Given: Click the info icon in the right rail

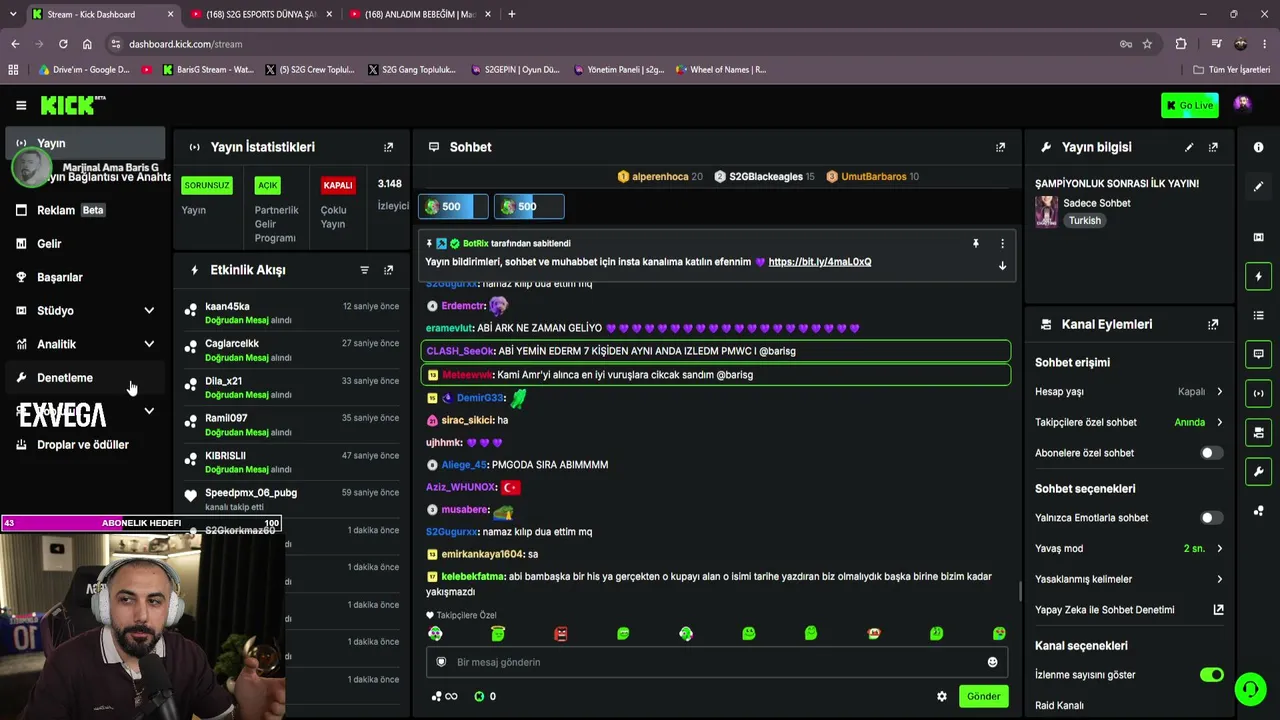Looking at the screenshot, I should pyautogui.click(x=1258, y=147).
